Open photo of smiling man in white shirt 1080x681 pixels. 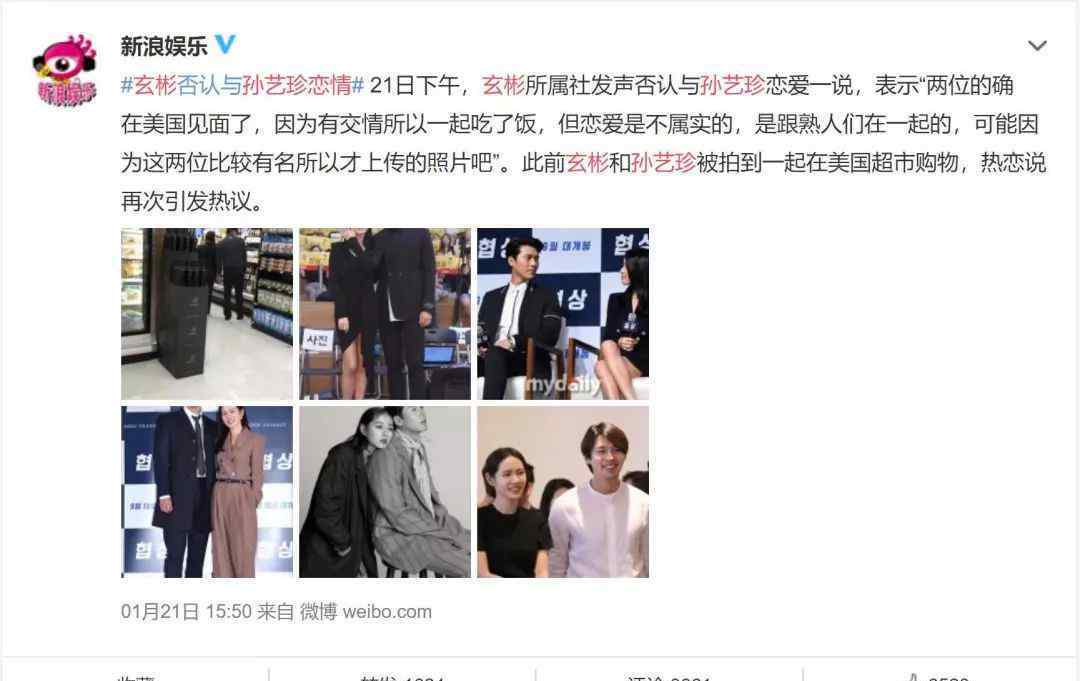click(563, 492)
